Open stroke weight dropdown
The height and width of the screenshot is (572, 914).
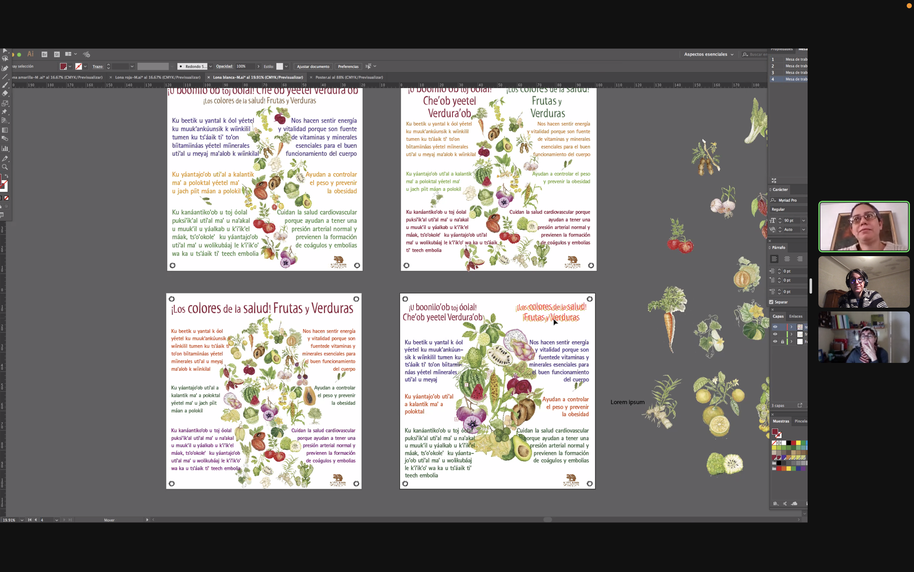pos(132,66)
